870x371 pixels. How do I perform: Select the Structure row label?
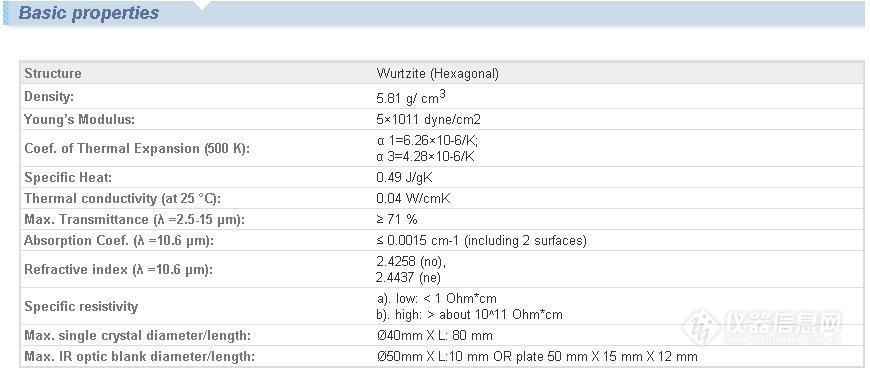click(x=53, y=73)
